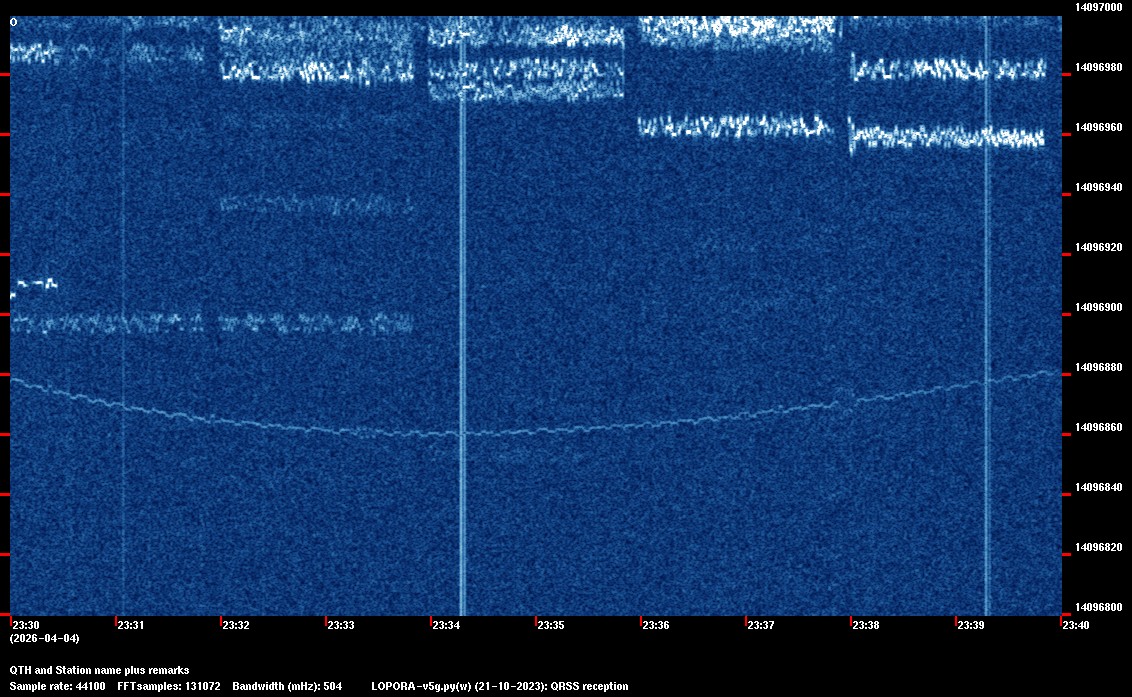Image resolution: width=1132 pixels, height=697 pixels.
Task: Select the 14096900 frequency label
Action: pos(1098,307)
